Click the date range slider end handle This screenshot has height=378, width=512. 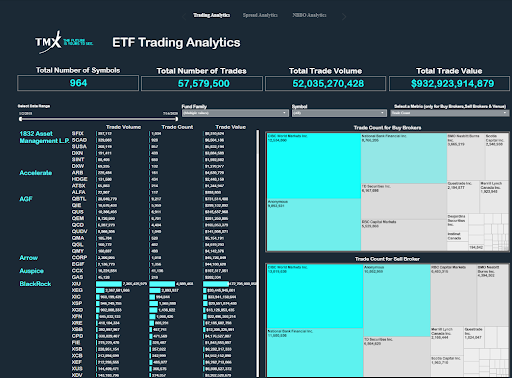pyautogui.click(x=176, y=119)
